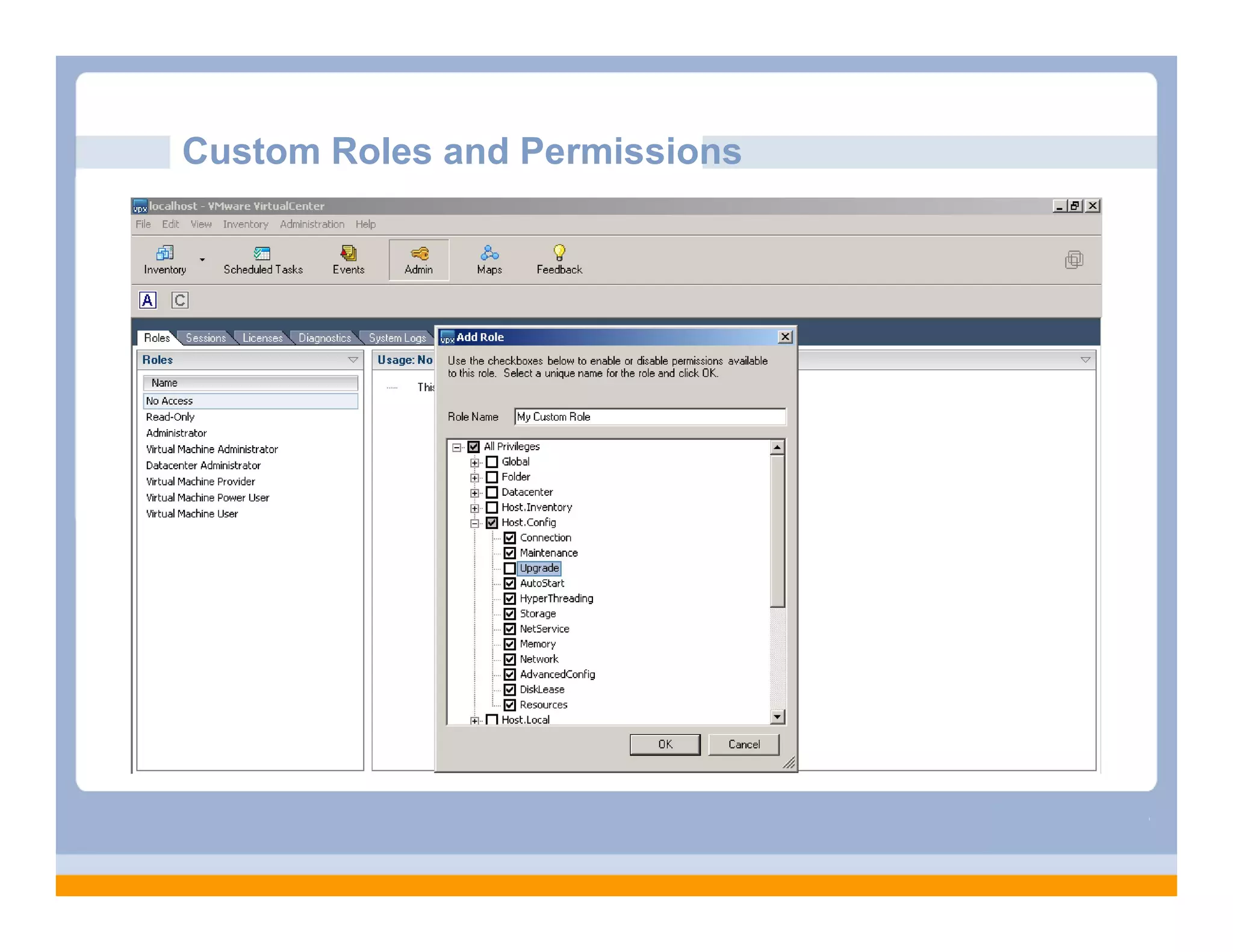This screenshot has height=952, width=1233.
Task: Collapse the Roles panel header arrow
Action: pos(353,360)
